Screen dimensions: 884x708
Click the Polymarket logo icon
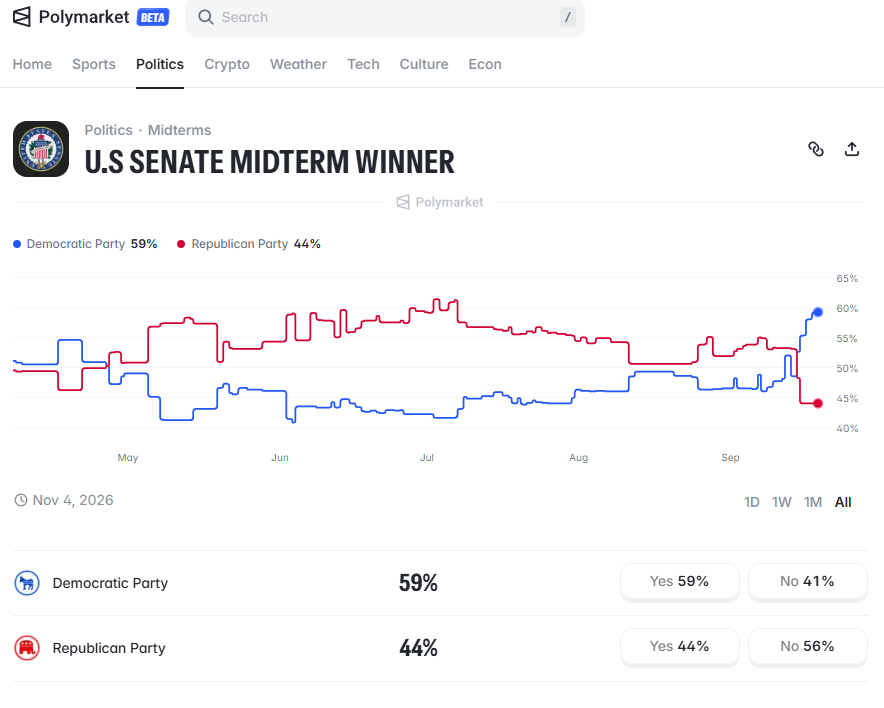(21, 17)
